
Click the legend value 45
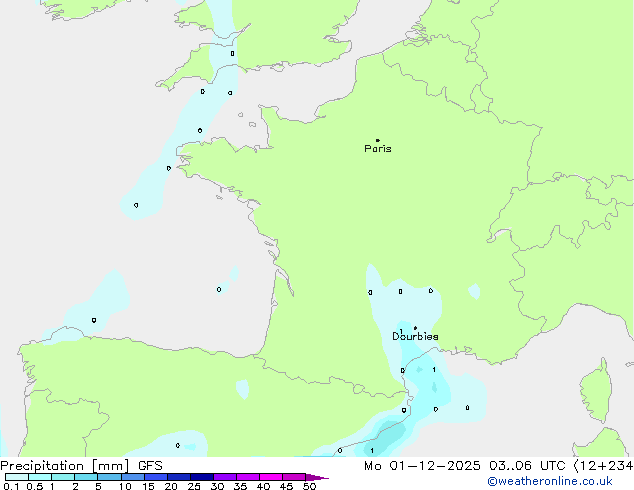286,486
